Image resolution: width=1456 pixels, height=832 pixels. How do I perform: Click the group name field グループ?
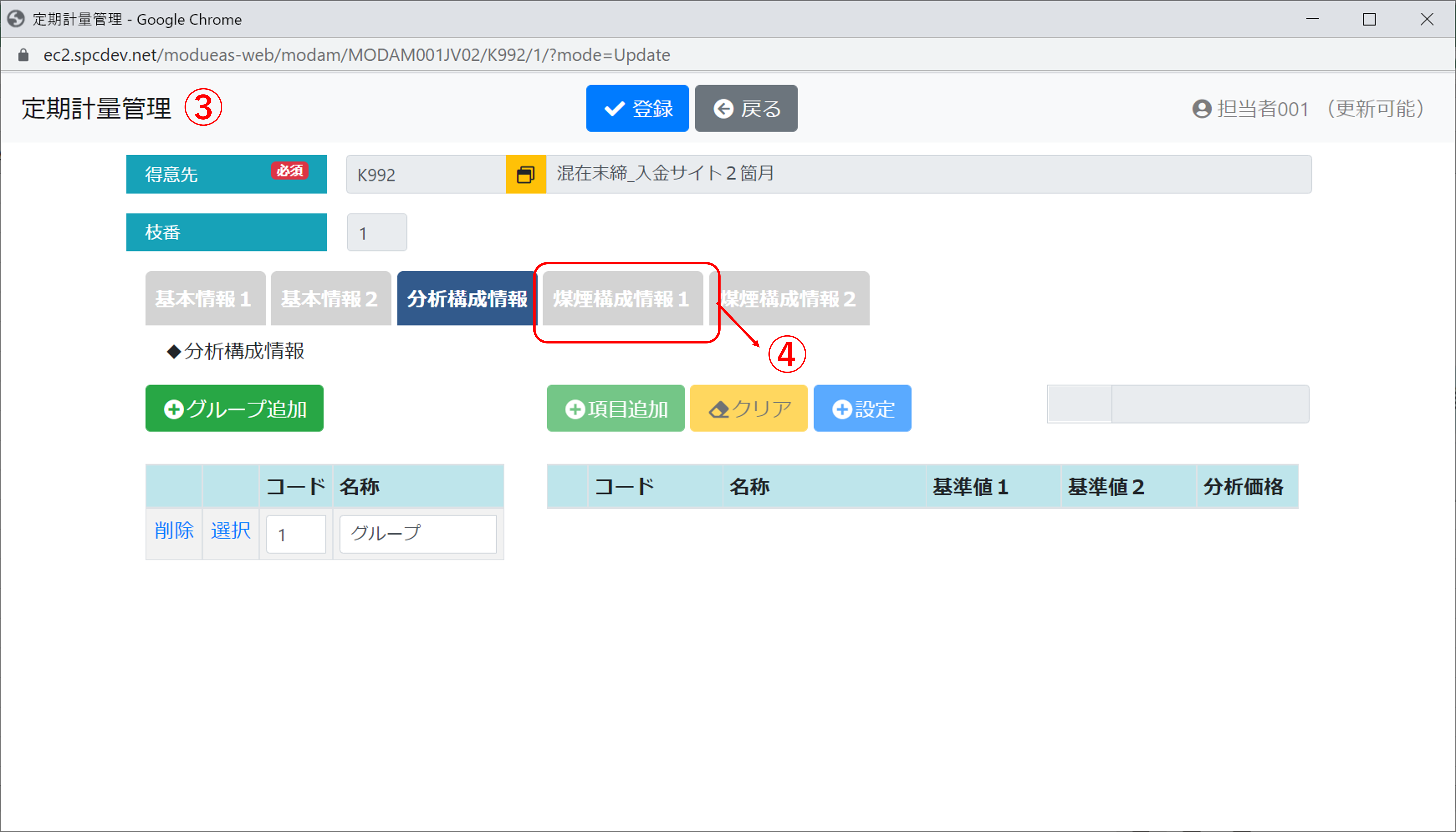(418, 534)
